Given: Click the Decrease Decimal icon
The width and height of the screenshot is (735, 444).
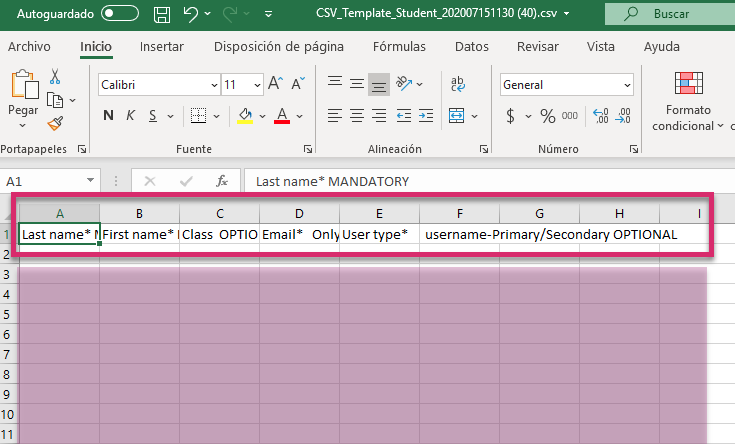Looking at the screenshot, I should pos(623,115).
